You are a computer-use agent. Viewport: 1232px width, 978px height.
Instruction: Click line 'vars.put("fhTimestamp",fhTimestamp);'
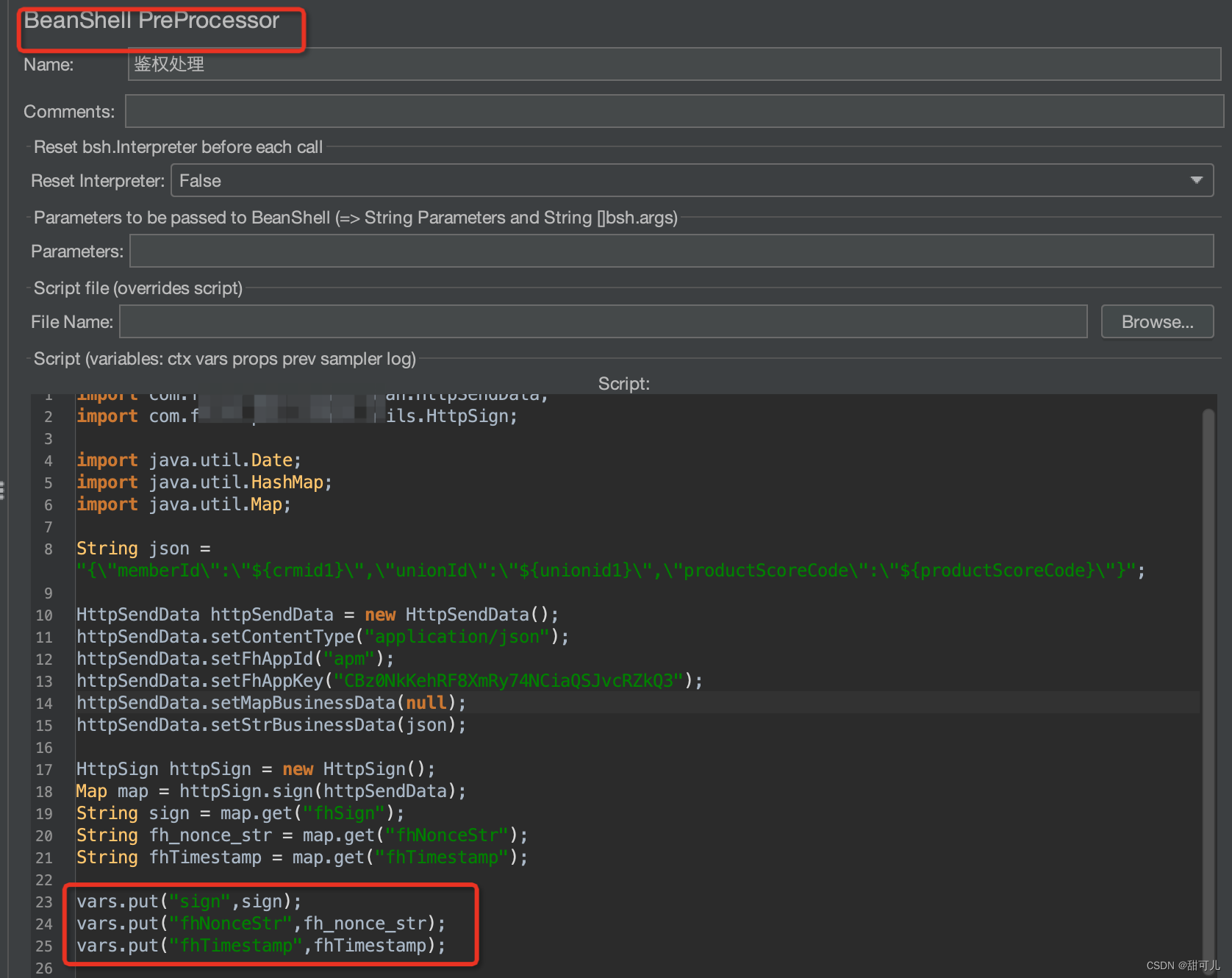(261, 946)
